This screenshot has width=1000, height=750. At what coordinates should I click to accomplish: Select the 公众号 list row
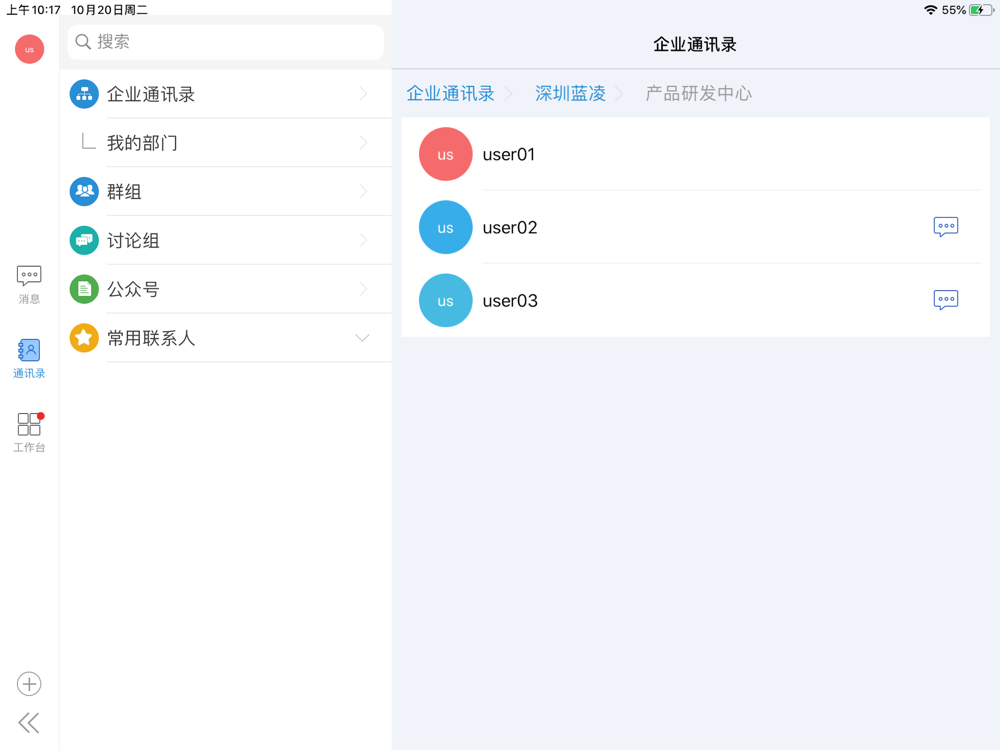226,289
